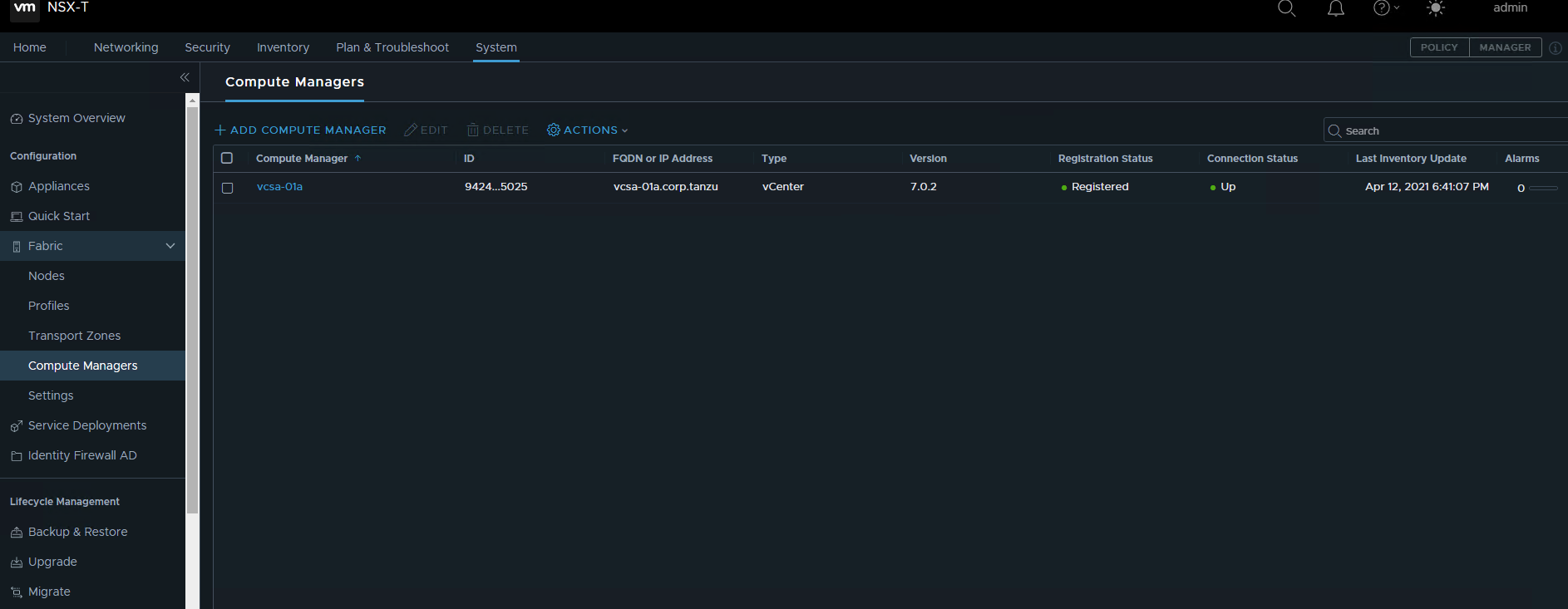Open the help question mark menu
This screenshot has height=609, width=1568.
pyautogui.click(x=1382, y=8)
